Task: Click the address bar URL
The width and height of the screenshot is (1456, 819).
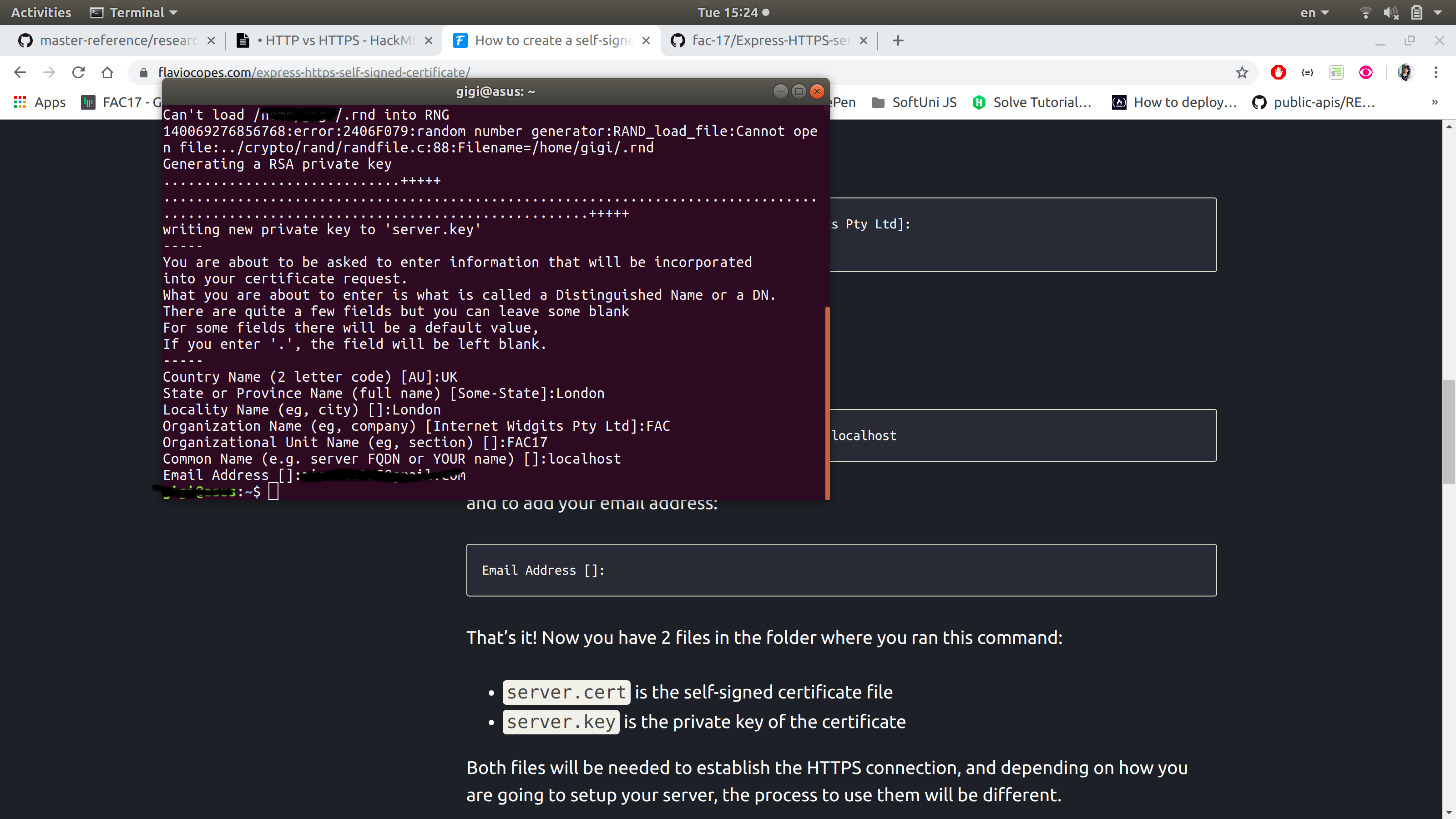Action: coord(314,72)
